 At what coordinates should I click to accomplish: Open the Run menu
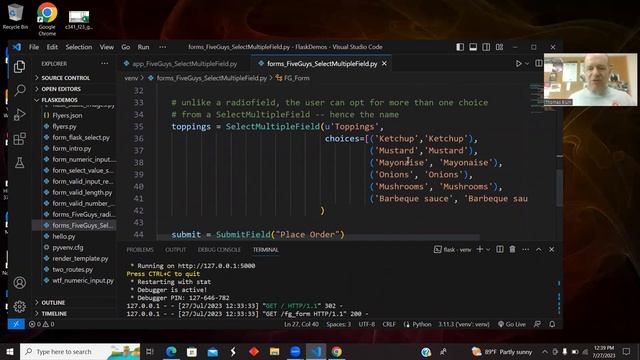[x=143, y=47]
